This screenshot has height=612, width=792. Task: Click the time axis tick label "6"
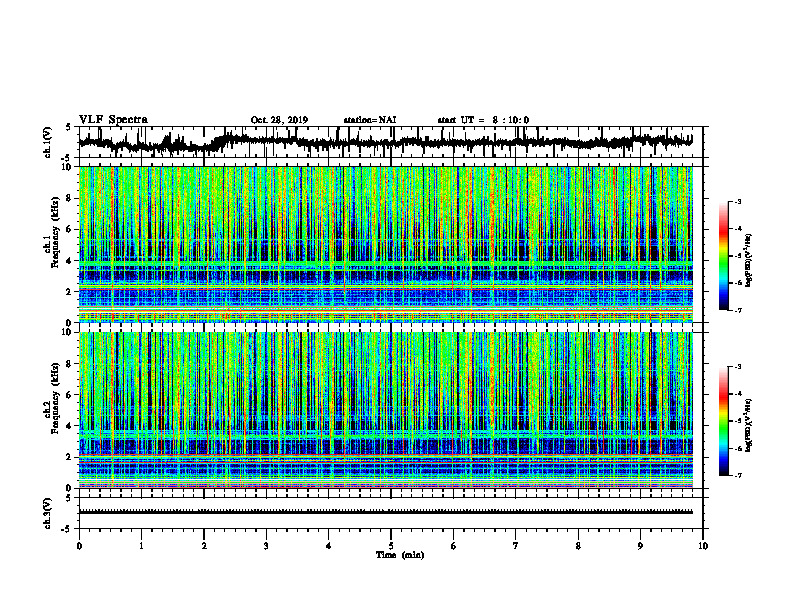pos(454,546)
